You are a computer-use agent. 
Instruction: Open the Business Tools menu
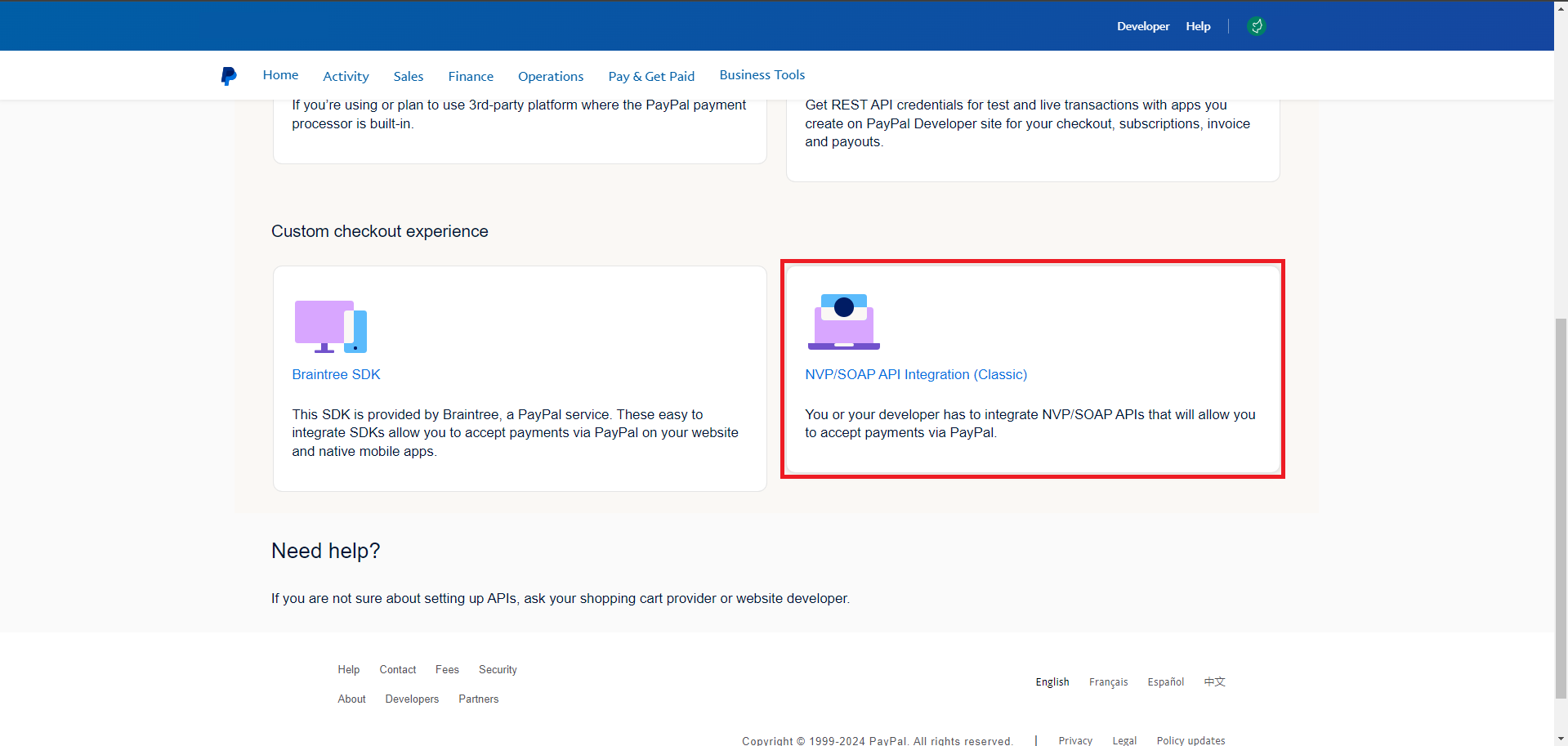(x=762, y=75)
